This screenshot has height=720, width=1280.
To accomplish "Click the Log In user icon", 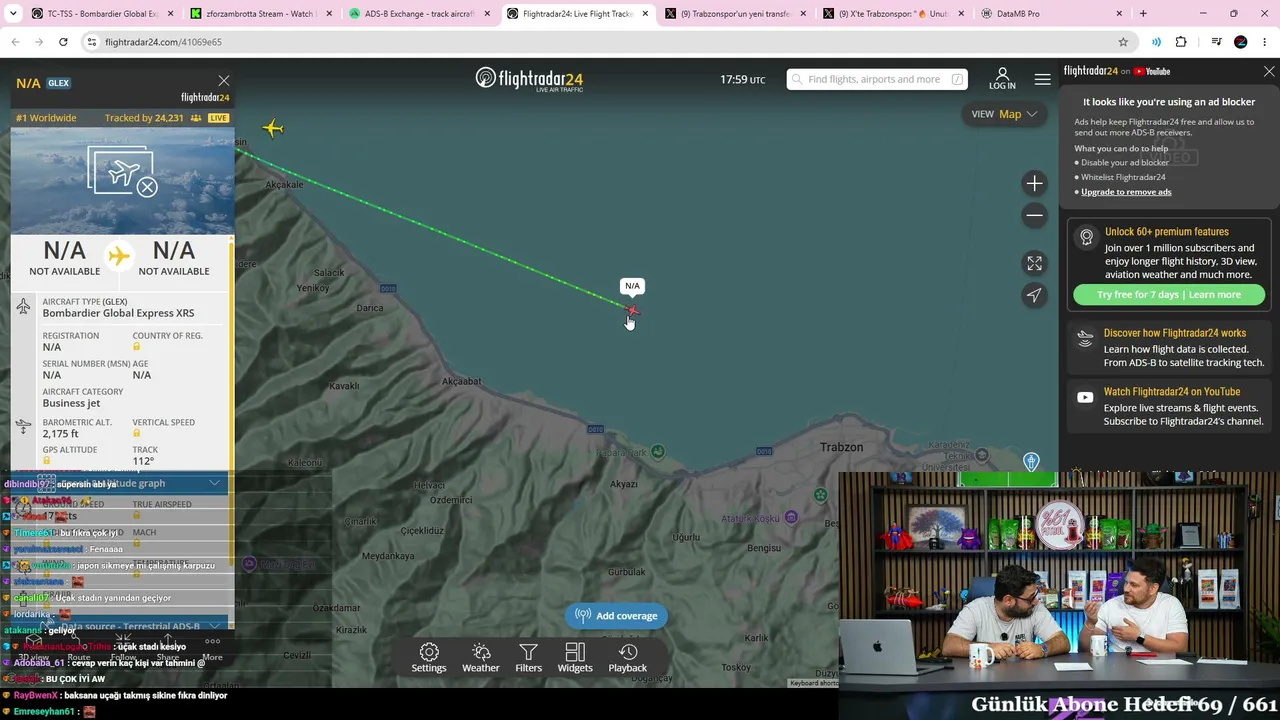I will point(1002,79).
